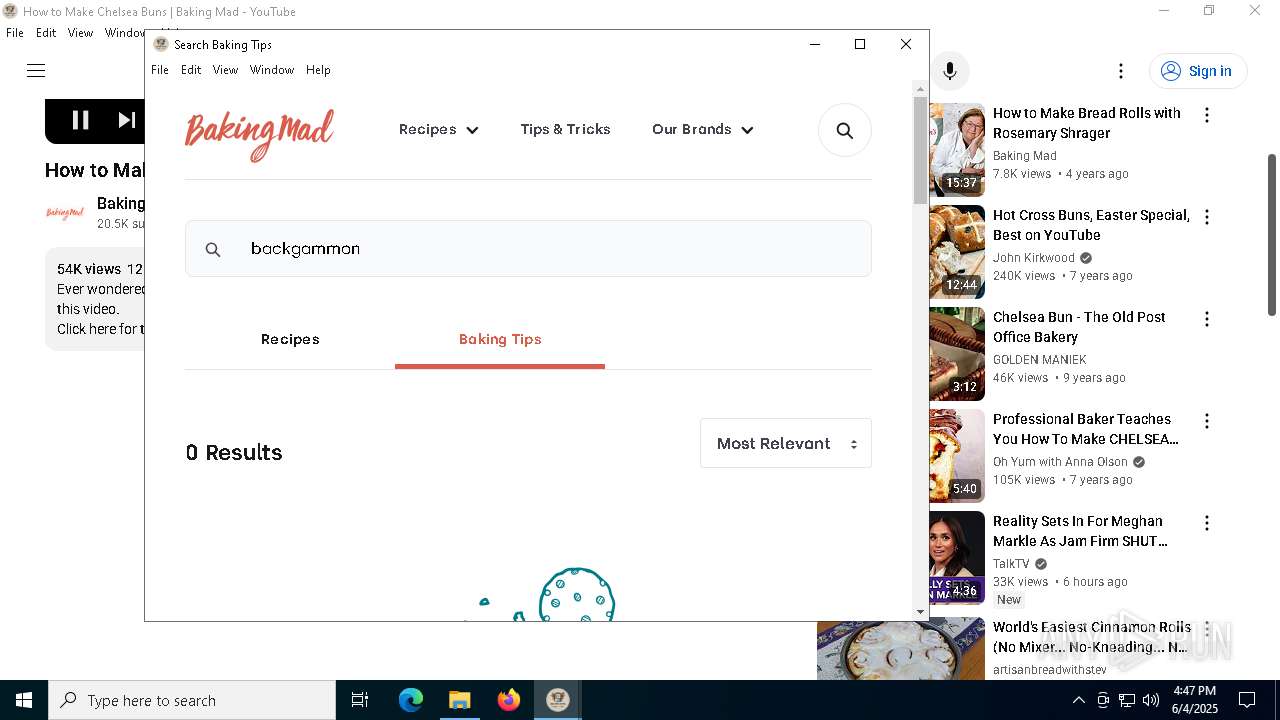Open the Chelsea Bun Old Post Office thumbnail
1280x720 pixels.
coord(957,354)
